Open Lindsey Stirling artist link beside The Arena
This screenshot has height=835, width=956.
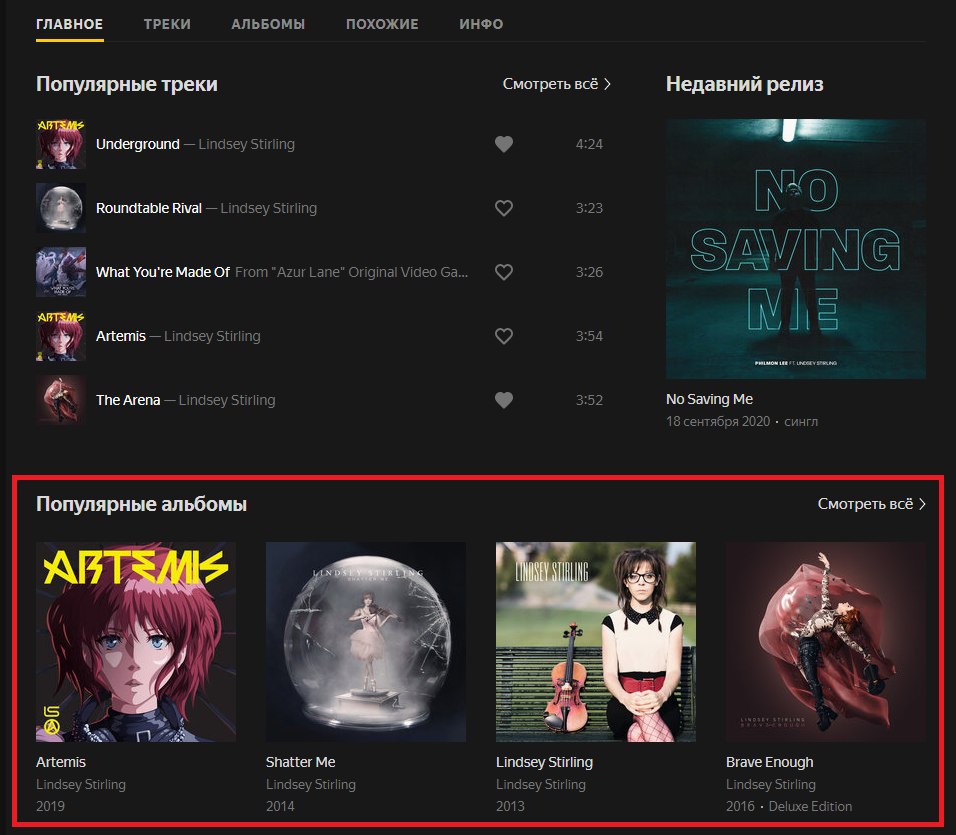227,400
